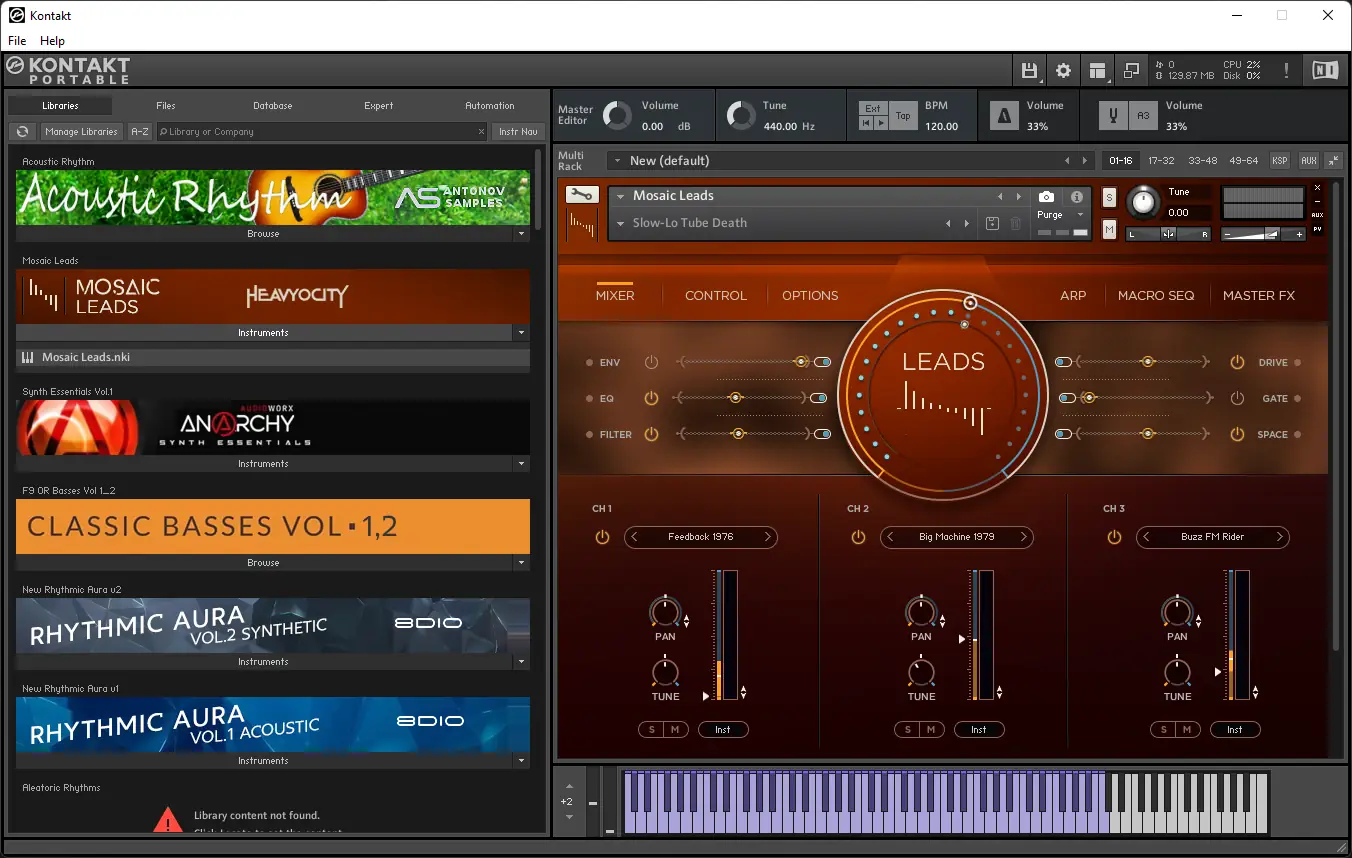Mute the Mosaic Leads instrument with the M button

1108,229
